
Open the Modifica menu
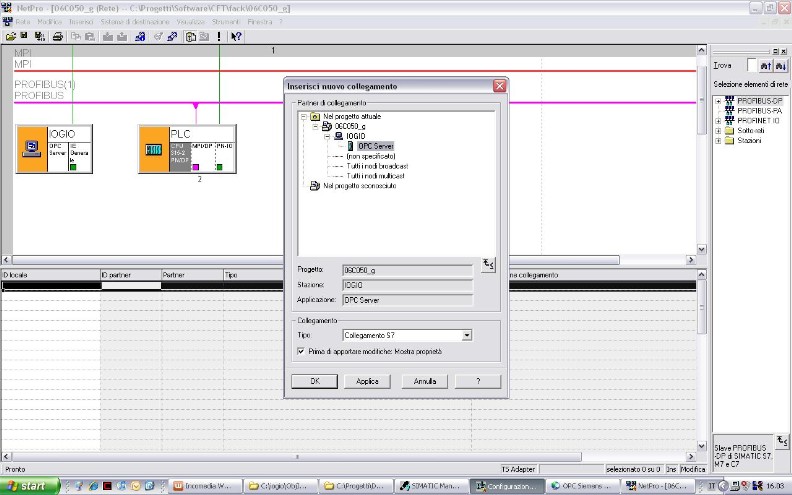(x=50, y=22)
